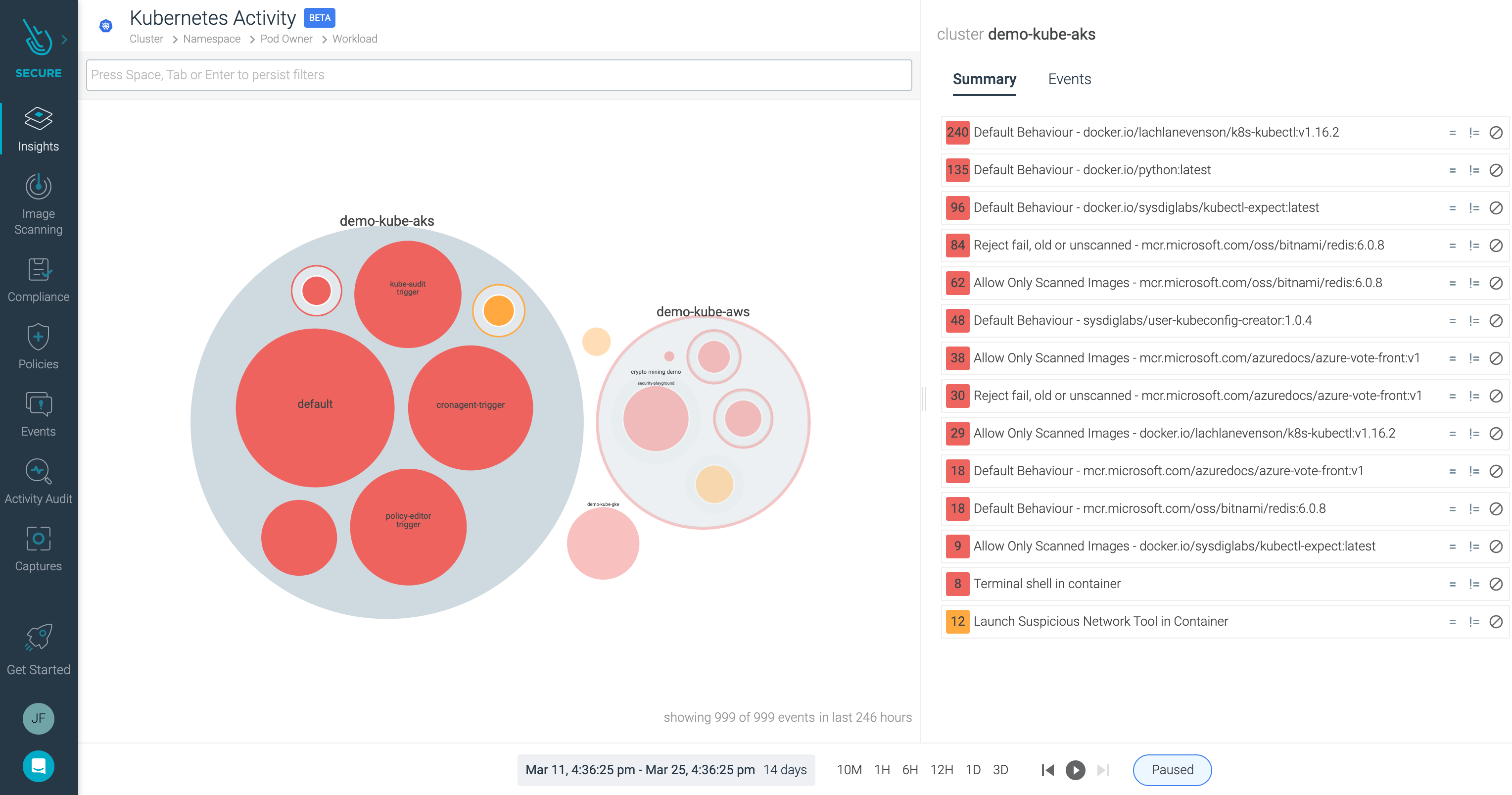The image size is (1512, 795).
Task: Click the Kubernetes wheel icon by title
Action: click(x=106, y=26)
